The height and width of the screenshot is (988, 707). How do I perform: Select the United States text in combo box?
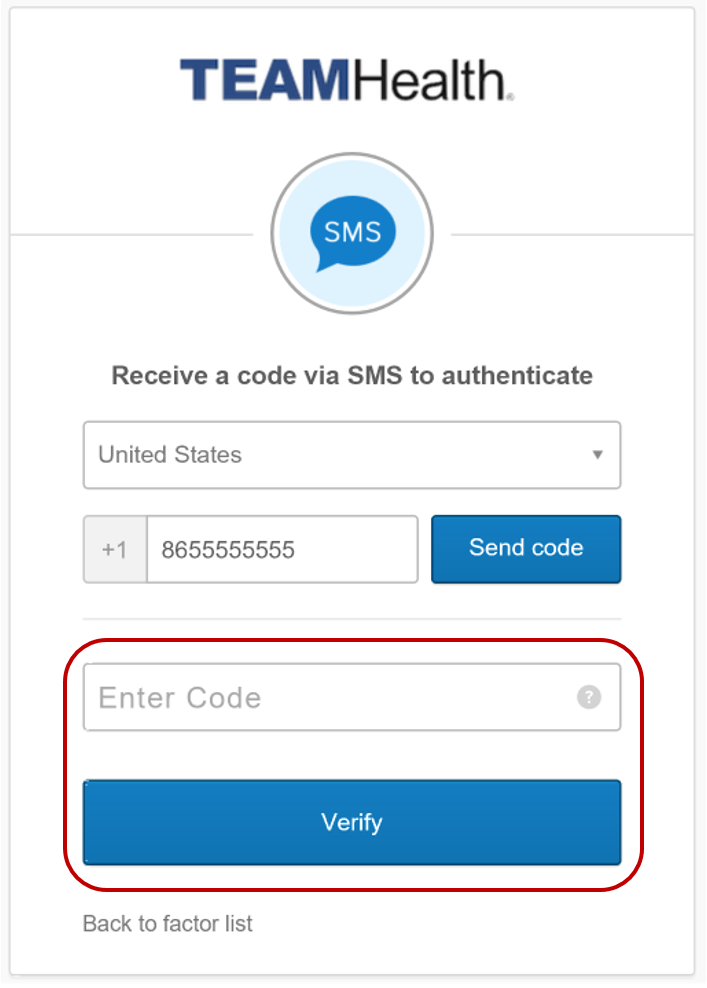170,454
